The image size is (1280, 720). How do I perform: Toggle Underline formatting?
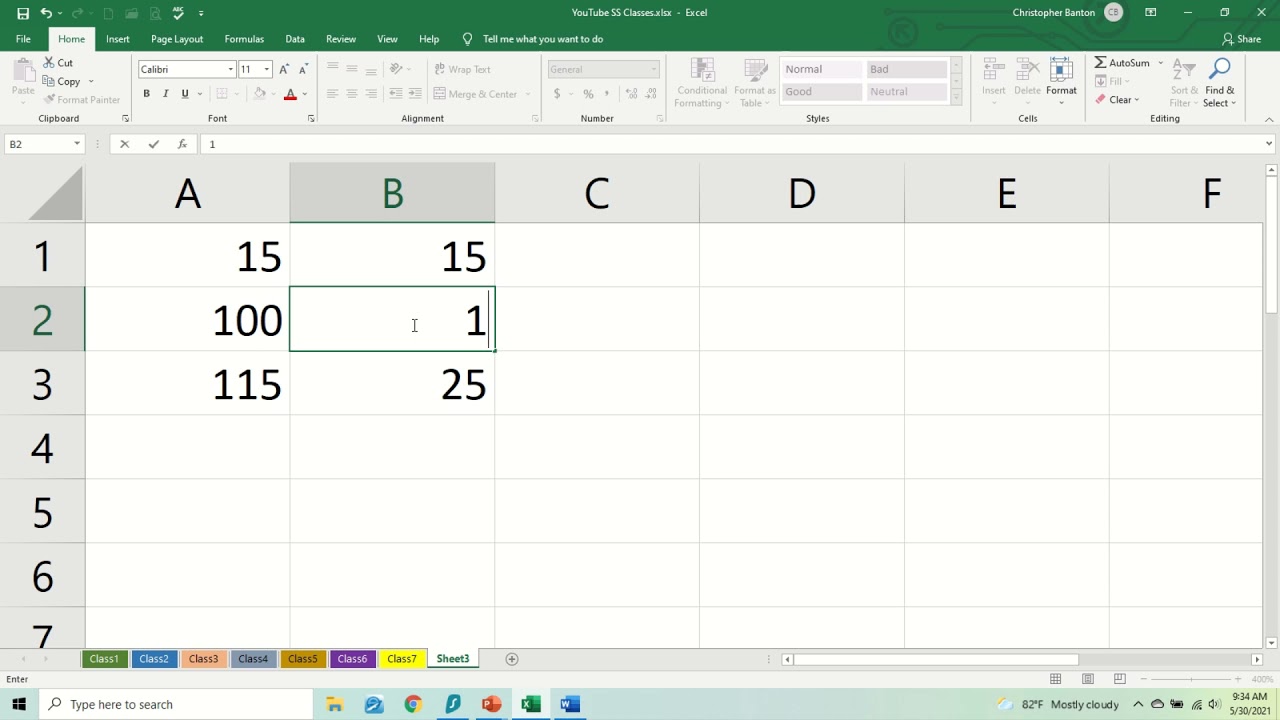coord(185,94)
